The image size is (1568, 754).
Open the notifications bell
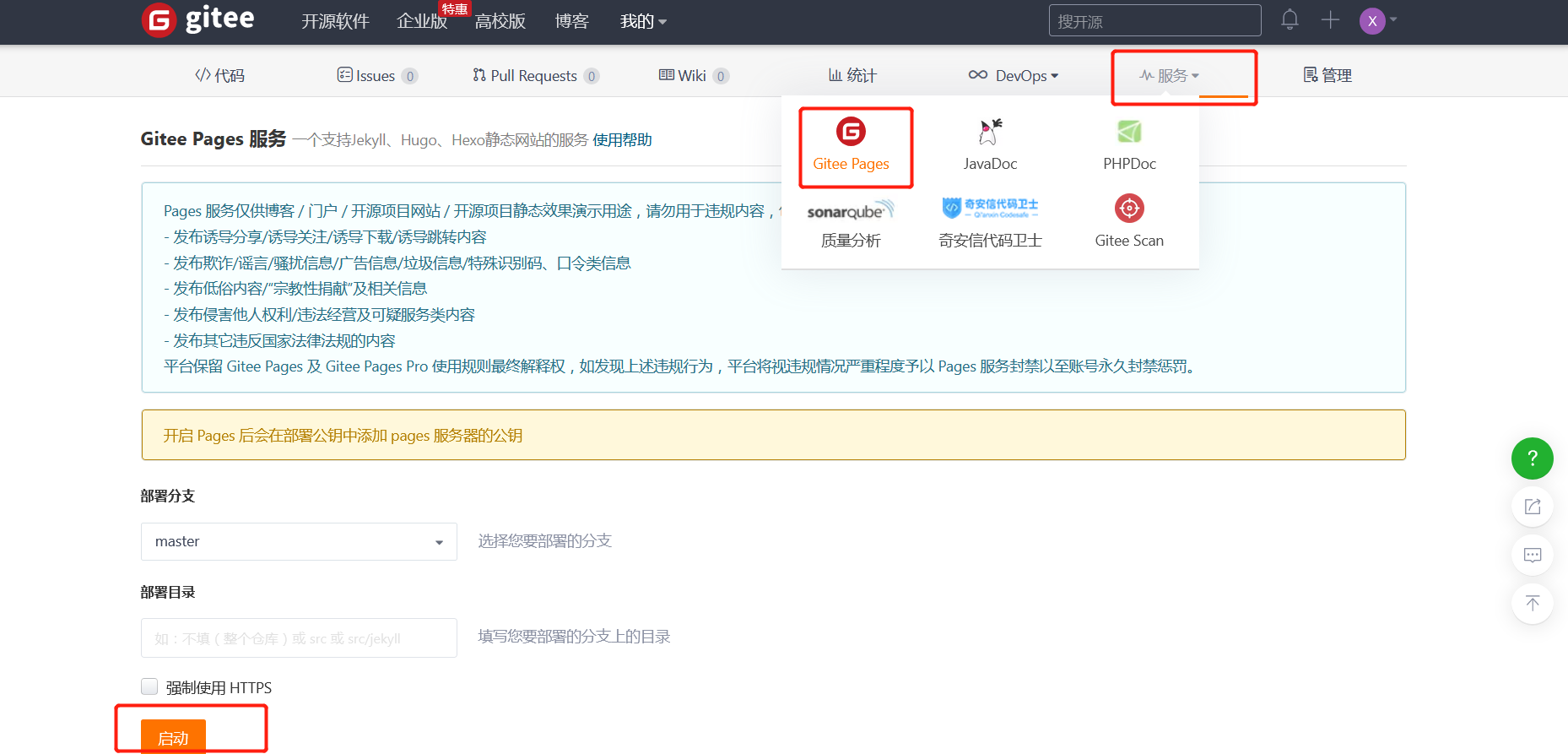(x=1290, y=19)
